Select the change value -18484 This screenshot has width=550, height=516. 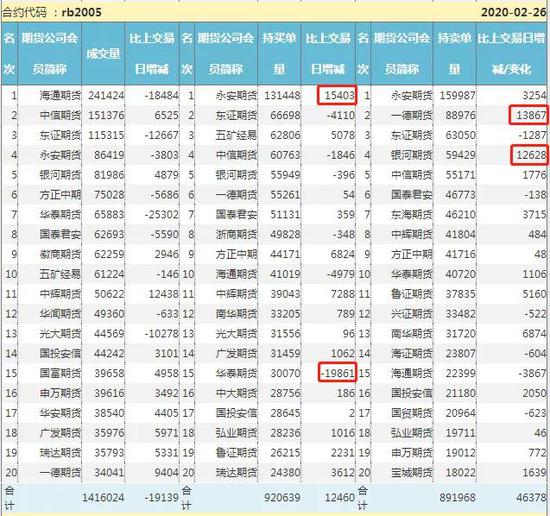click(161, 95)
